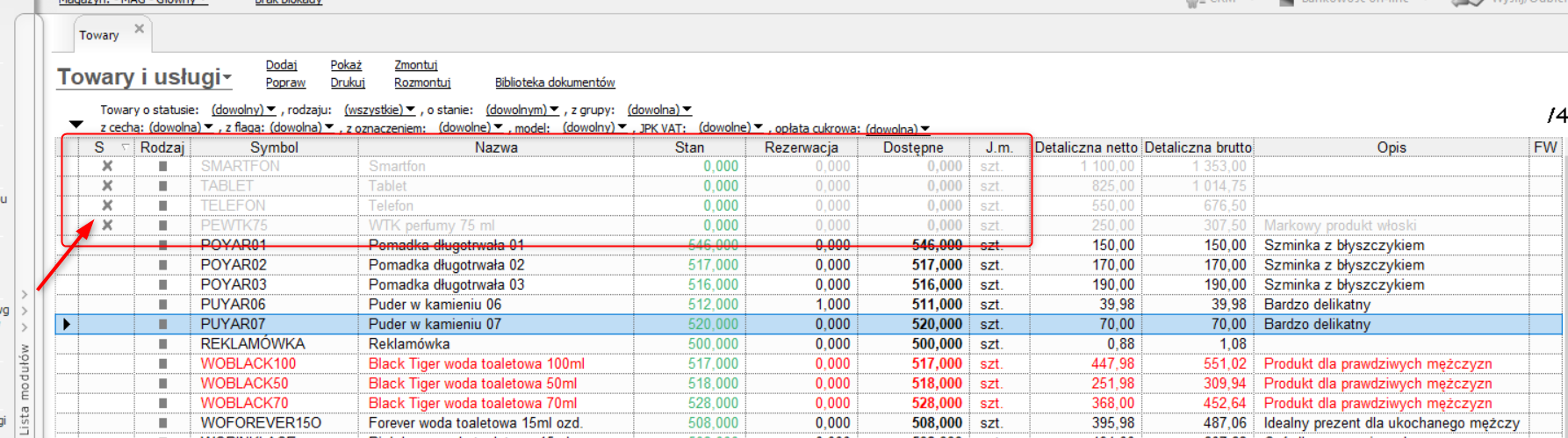Click the Rodzaj square icon for WOBLACK100
This screenshot has height=438, width=1568.
pos(162,363)
